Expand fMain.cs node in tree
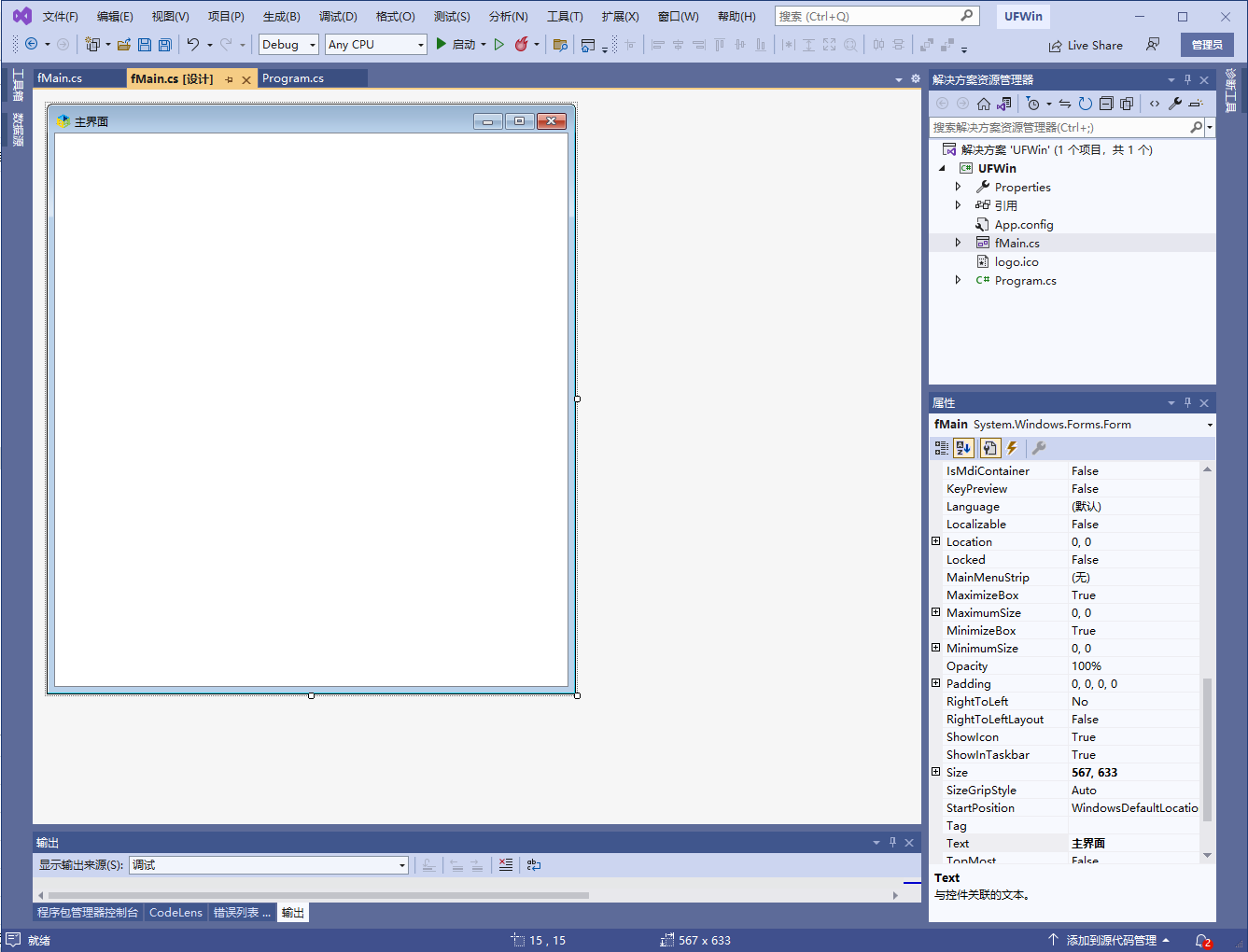Screen dimensions: 1248x952 (x=958, y=243)
